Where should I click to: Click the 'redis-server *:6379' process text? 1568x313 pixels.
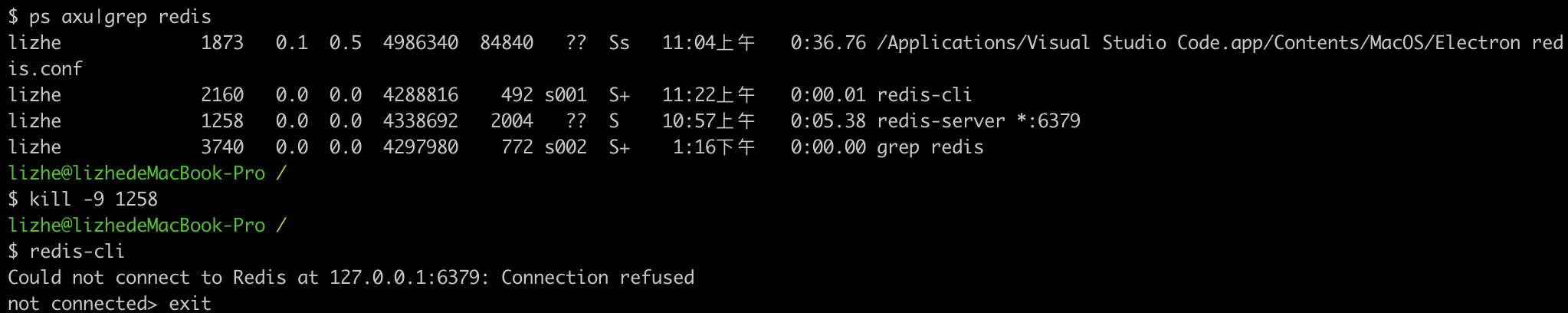(x=979, y=121)
